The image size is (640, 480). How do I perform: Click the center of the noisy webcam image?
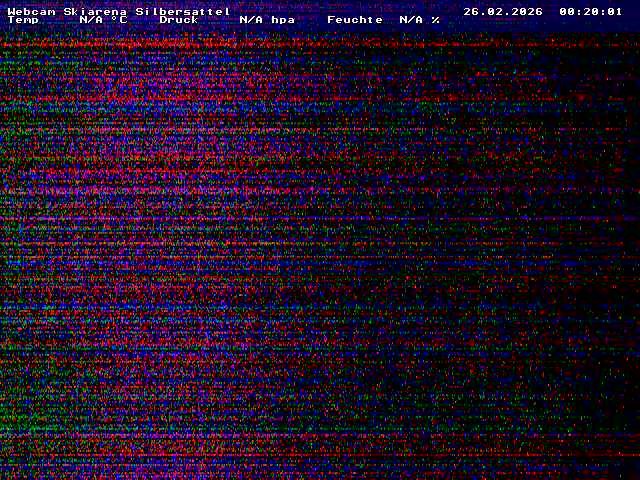[x=320, y=250]
